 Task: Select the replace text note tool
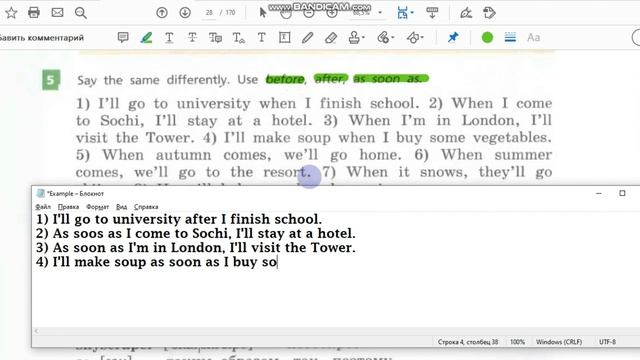click(215, 38)
